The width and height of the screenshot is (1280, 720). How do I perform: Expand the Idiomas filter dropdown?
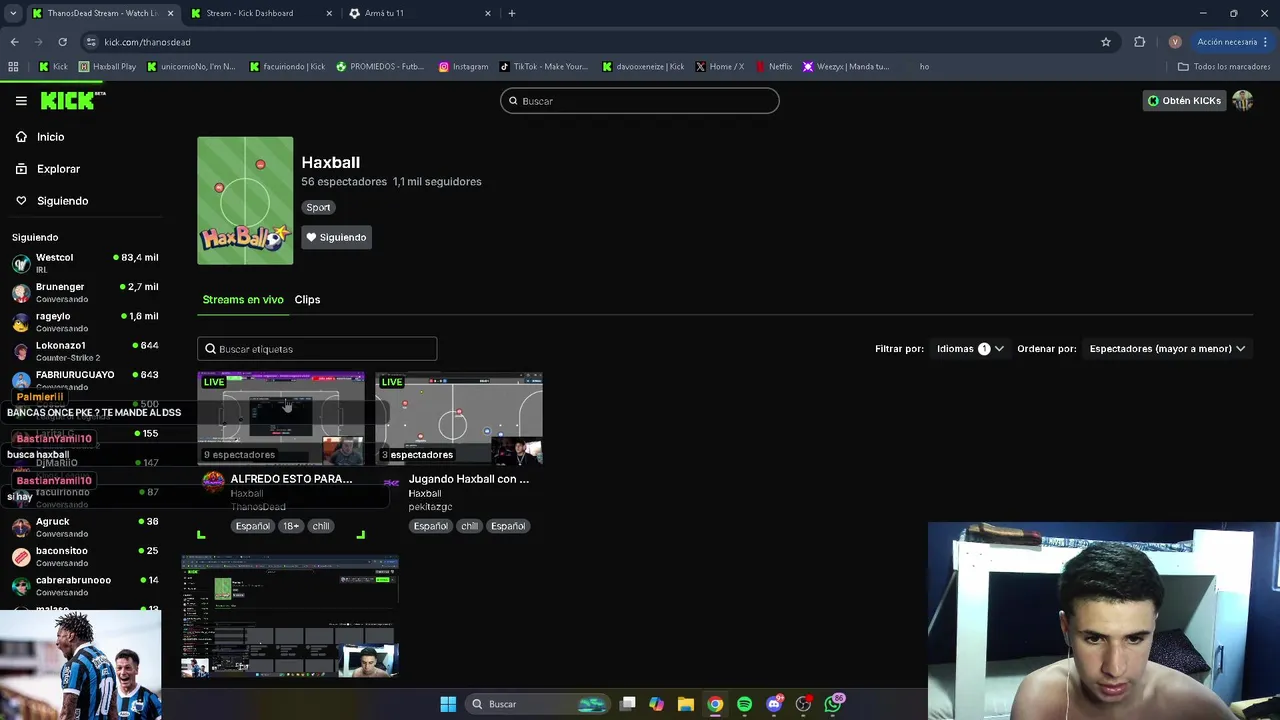(x=969, y=349)
